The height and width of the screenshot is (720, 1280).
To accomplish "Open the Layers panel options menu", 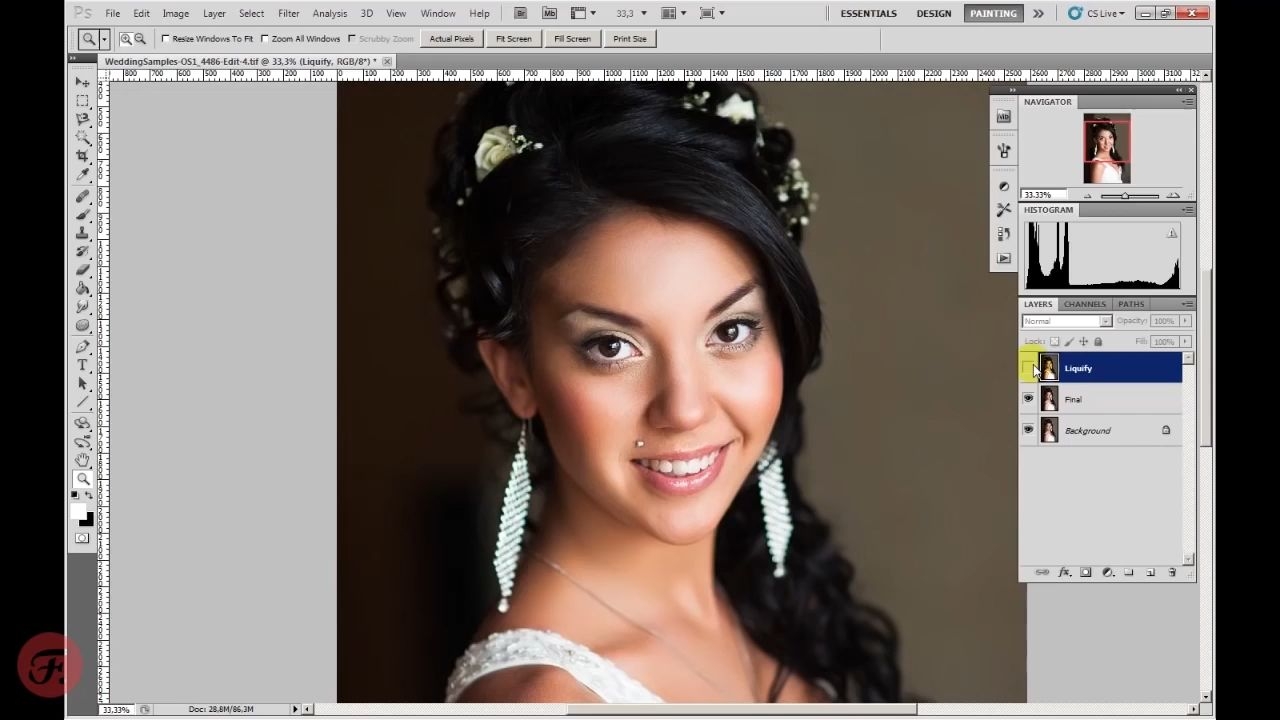I will [x=1188, y=304].
